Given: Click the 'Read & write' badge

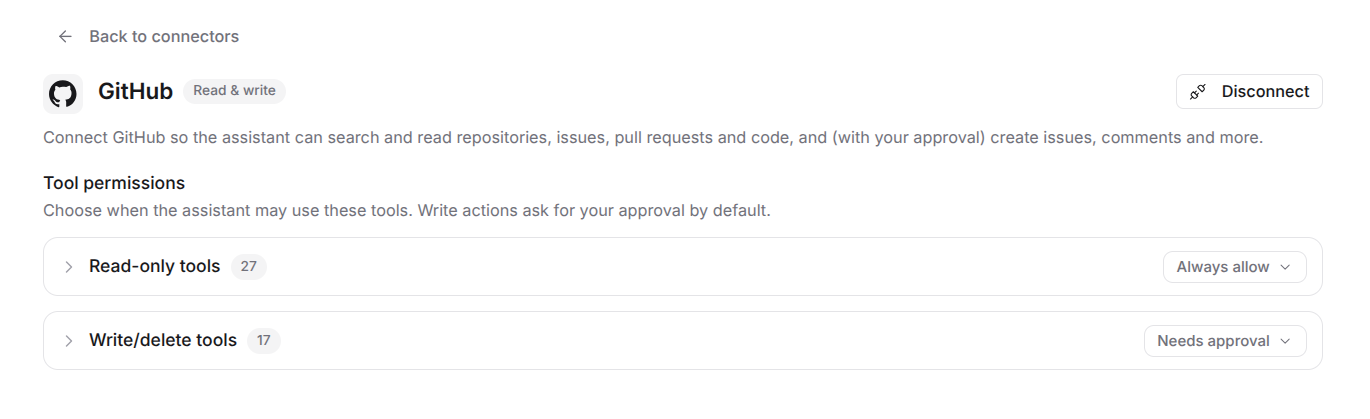Looking at the screenshot, I should coord(234,91).
